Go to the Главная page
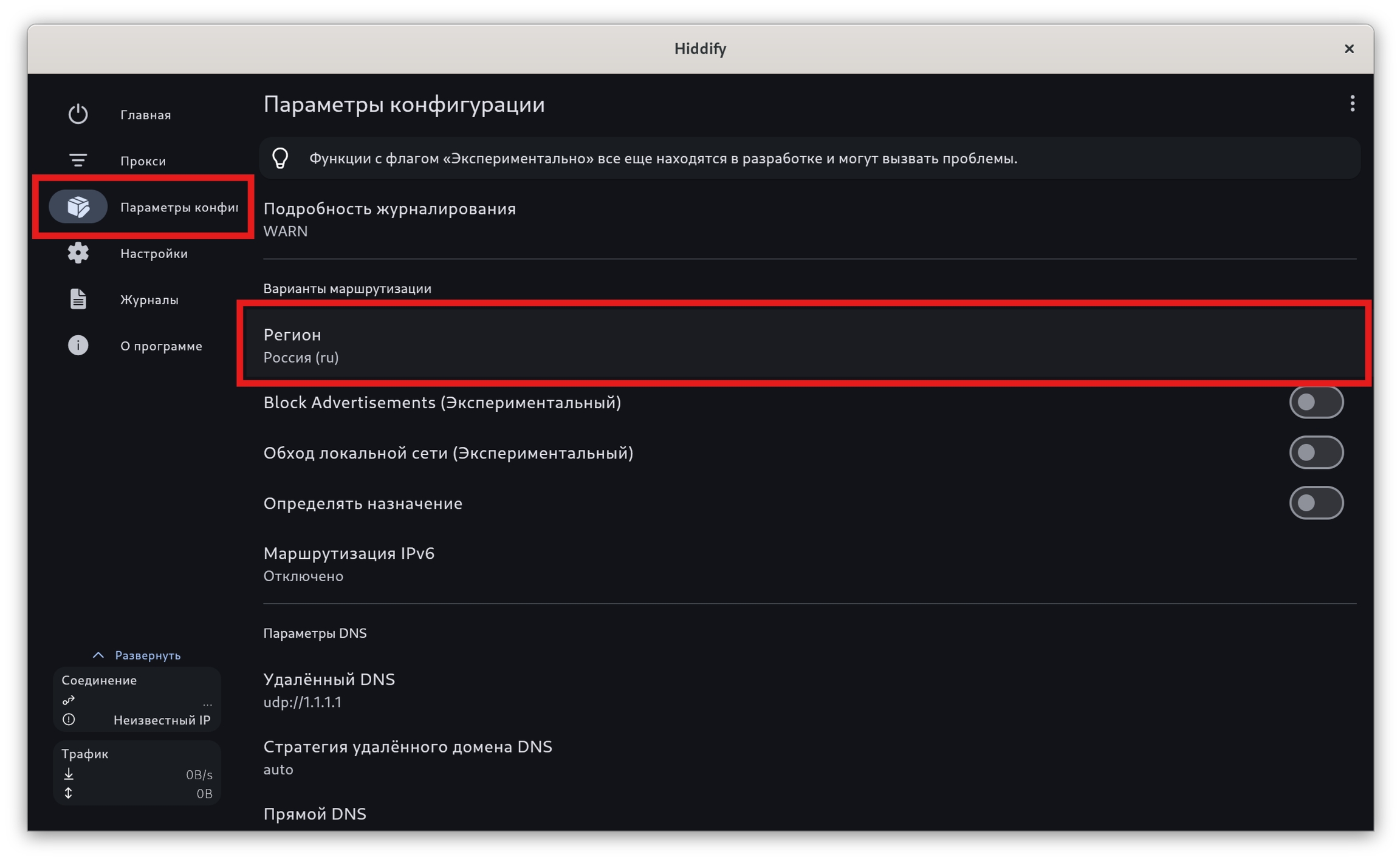The image size is (1400, 860). (x=146, y=115)
